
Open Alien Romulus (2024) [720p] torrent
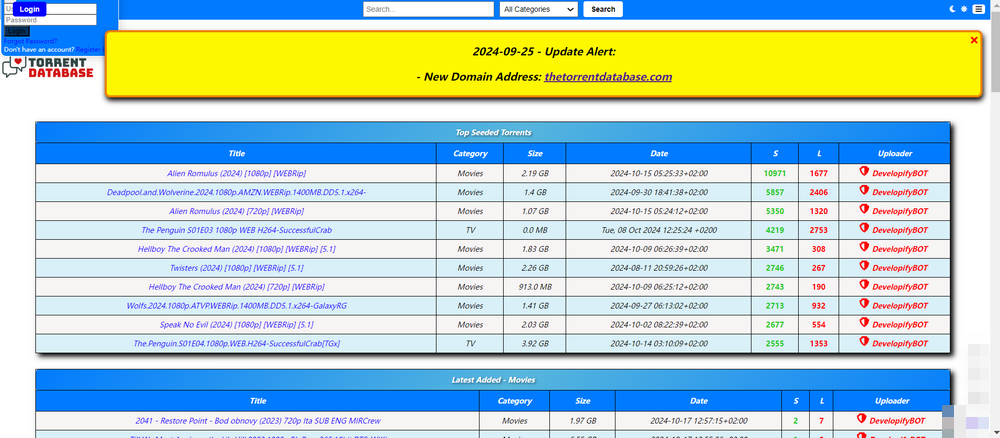click(x=237, y=211)
